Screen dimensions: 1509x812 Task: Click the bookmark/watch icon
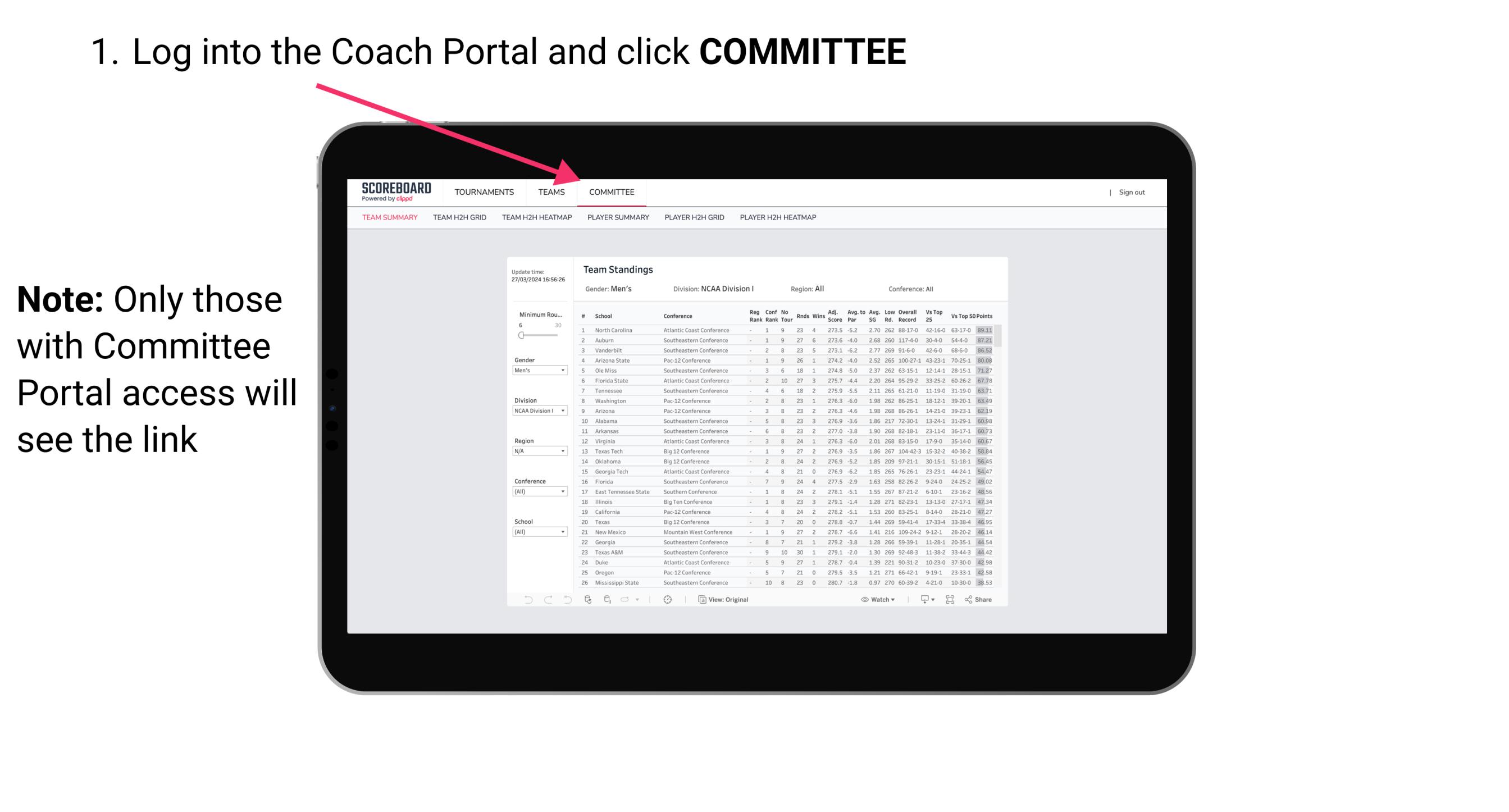862,600
